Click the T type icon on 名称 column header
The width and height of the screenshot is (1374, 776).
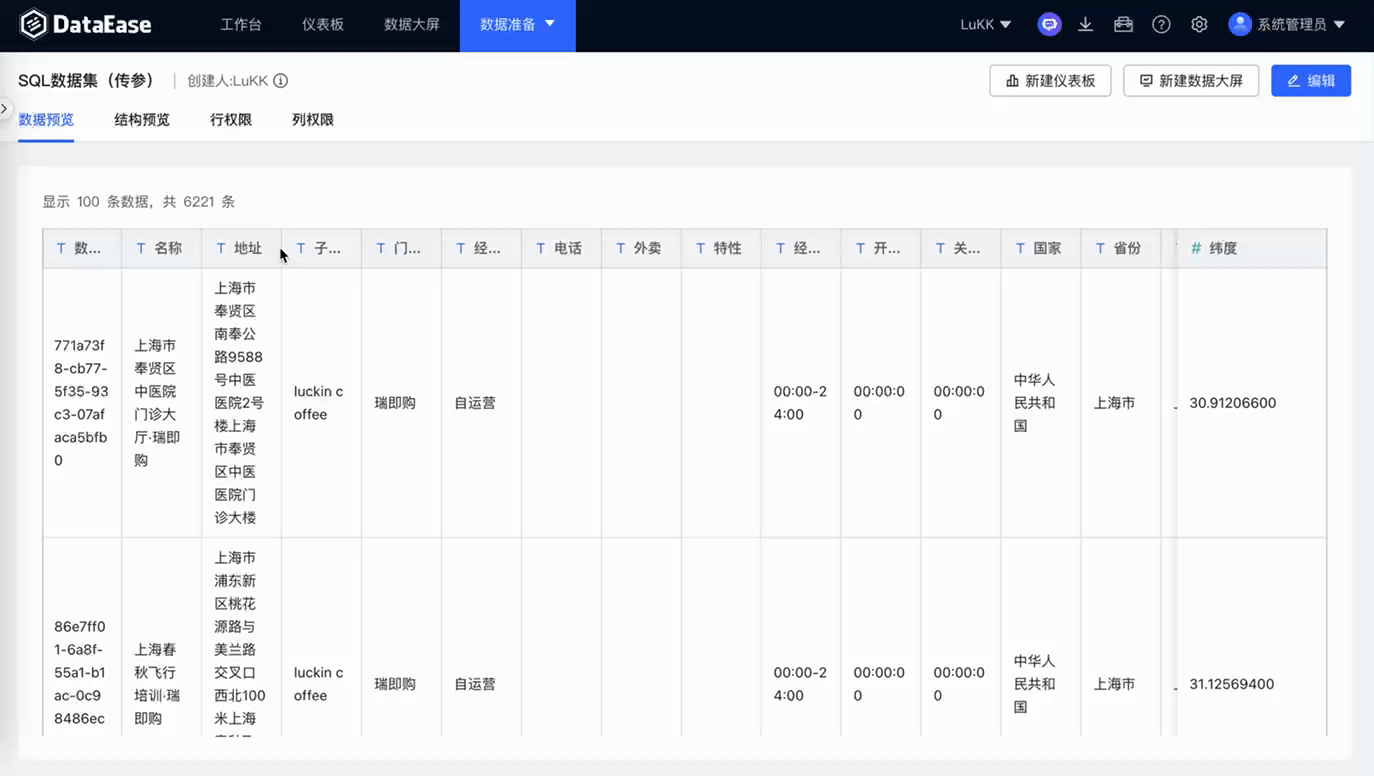point(140,247)
